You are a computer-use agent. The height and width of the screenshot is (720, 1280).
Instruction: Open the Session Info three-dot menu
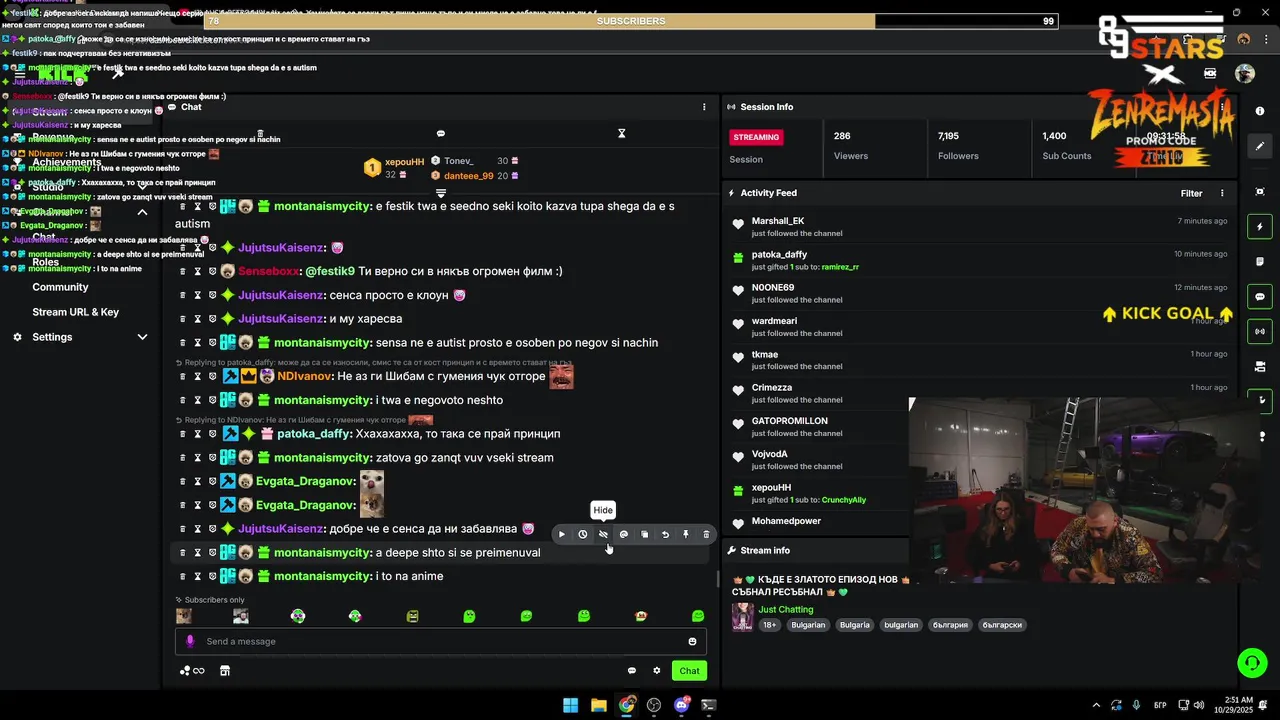[1222, 107]
